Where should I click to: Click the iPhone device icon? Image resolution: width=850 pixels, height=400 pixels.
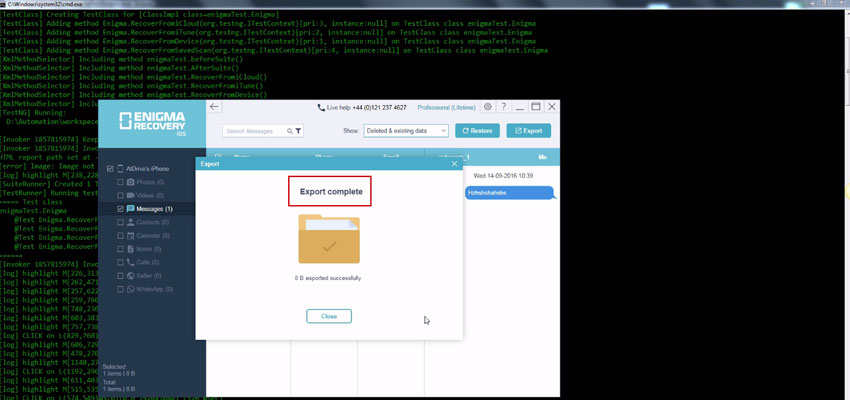point(120,169)
